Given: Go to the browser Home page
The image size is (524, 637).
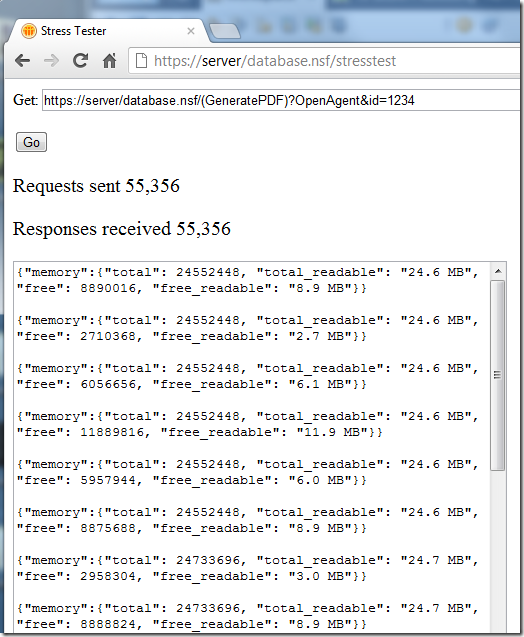Looking at the screenshot, I should pyautogui.click(x=109, y=61).
